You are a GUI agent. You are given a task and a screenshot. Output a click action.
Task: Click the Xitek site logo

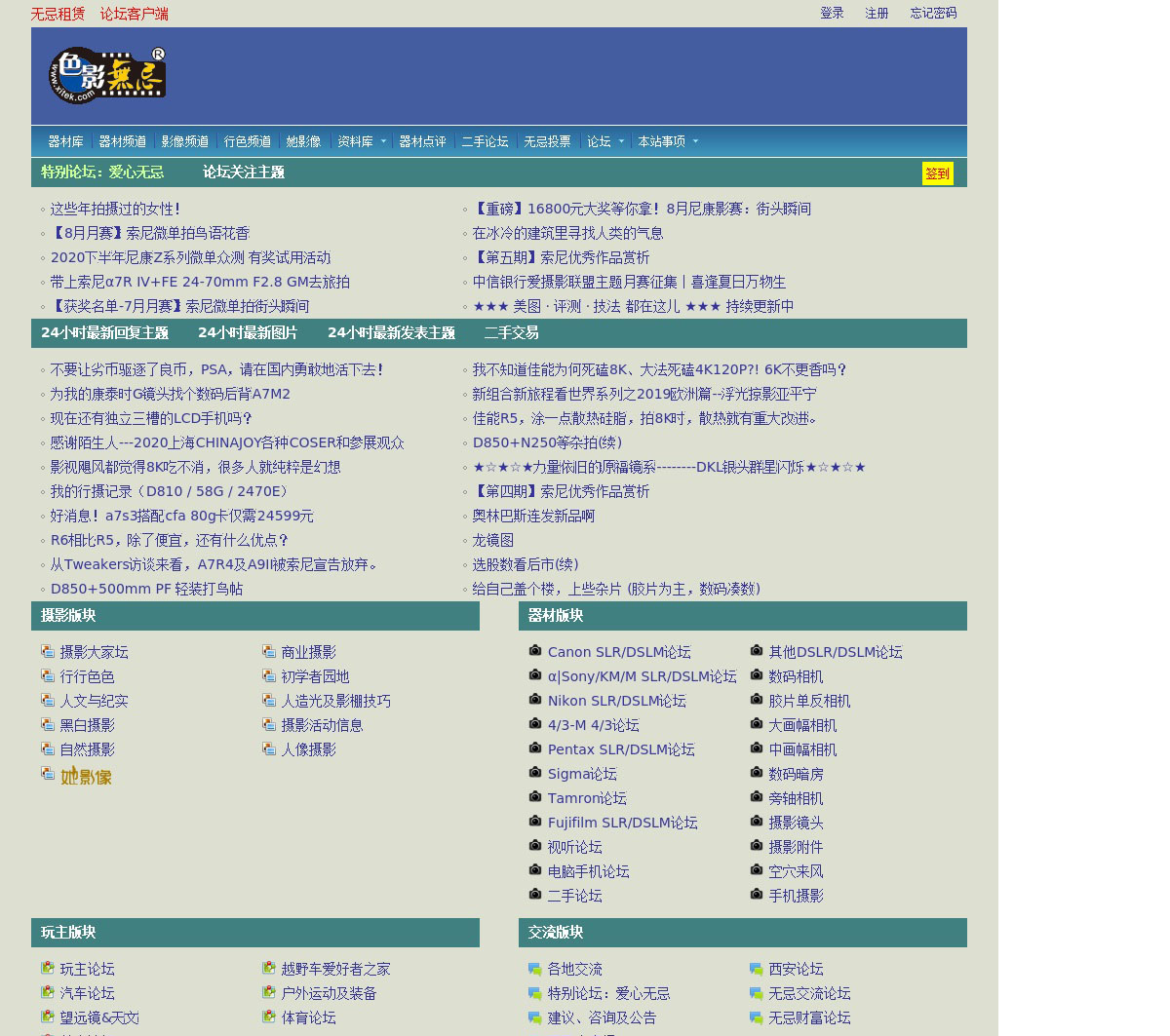[107, 75]
